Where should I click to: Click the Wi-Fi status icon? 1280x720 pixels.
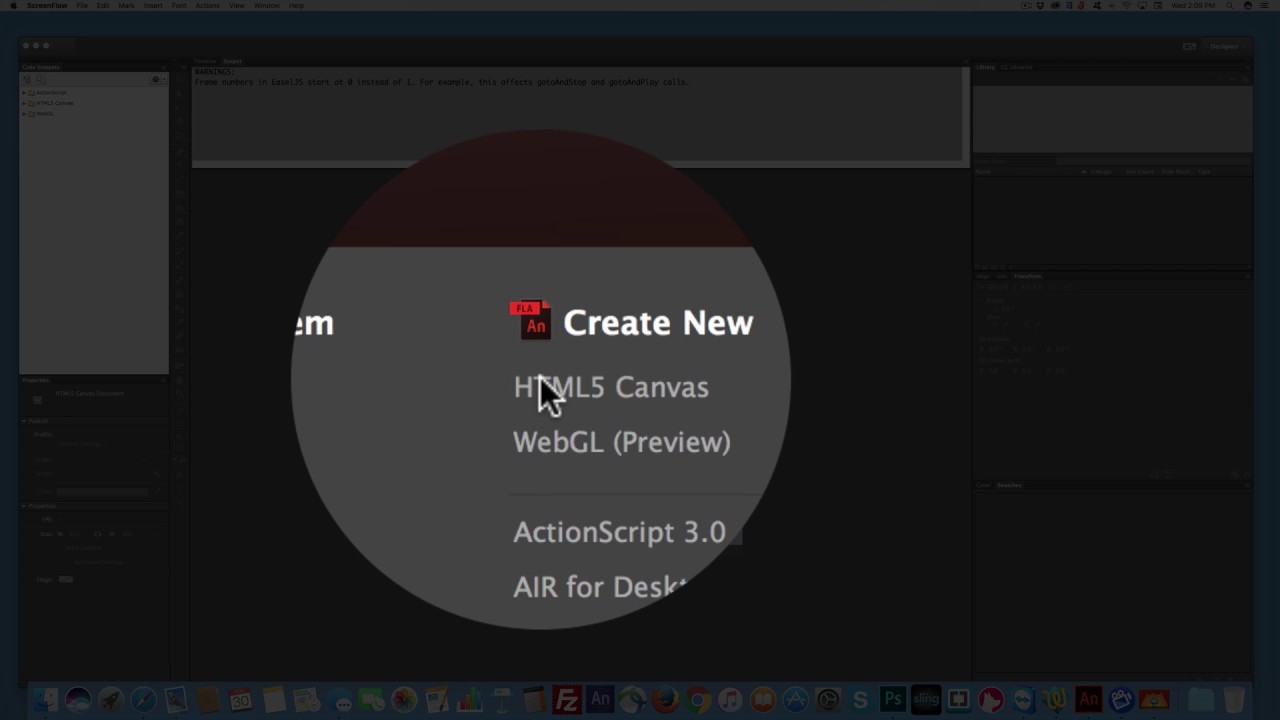coord(1127,5)
